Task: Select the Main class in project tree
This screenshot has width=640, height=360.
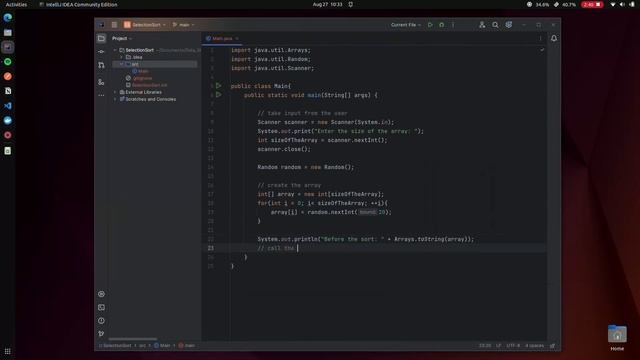Action: click(140, 71)
